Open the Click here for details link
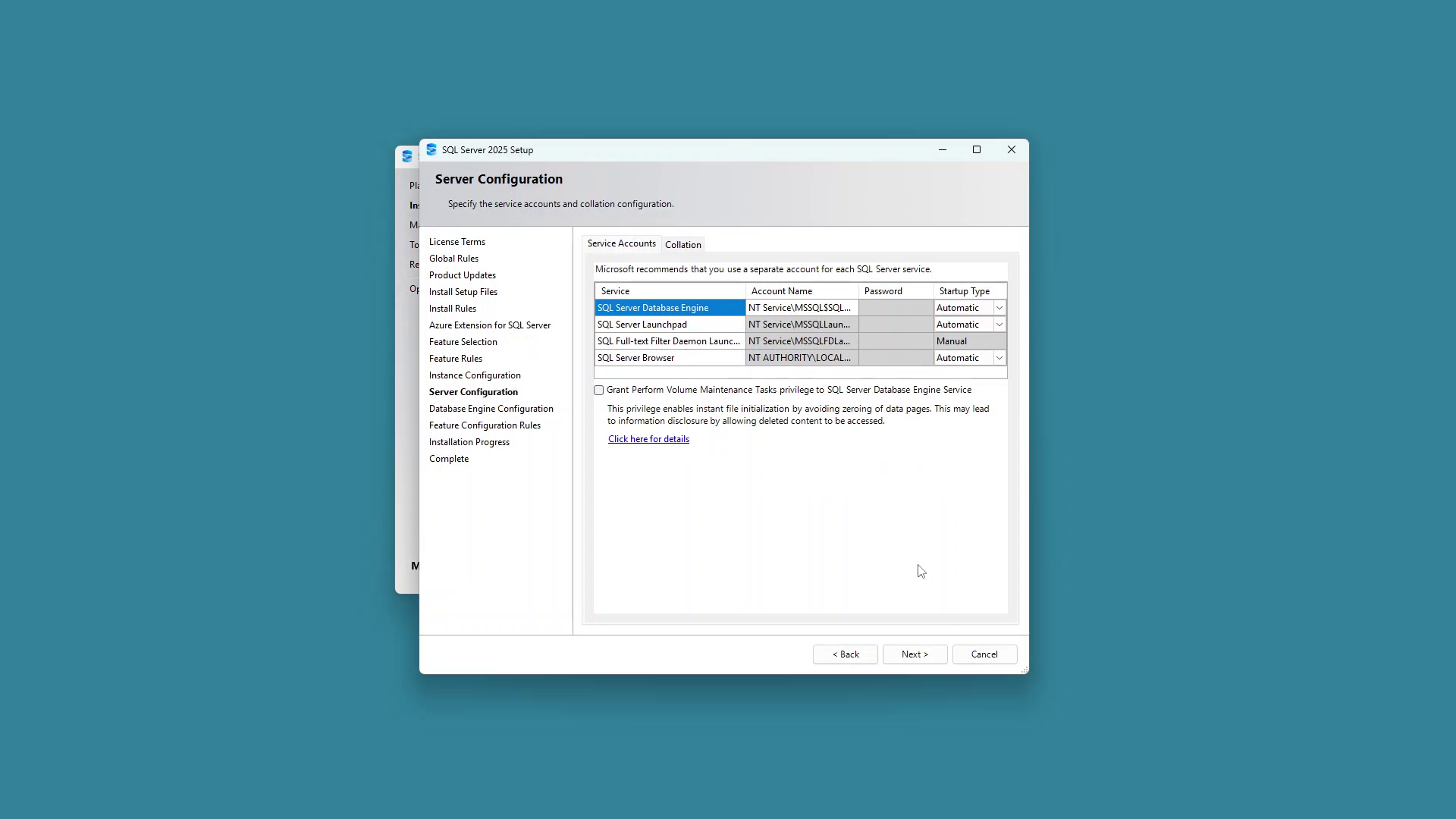The width and height of the screenshot is (1456, 819). point(648,439)
